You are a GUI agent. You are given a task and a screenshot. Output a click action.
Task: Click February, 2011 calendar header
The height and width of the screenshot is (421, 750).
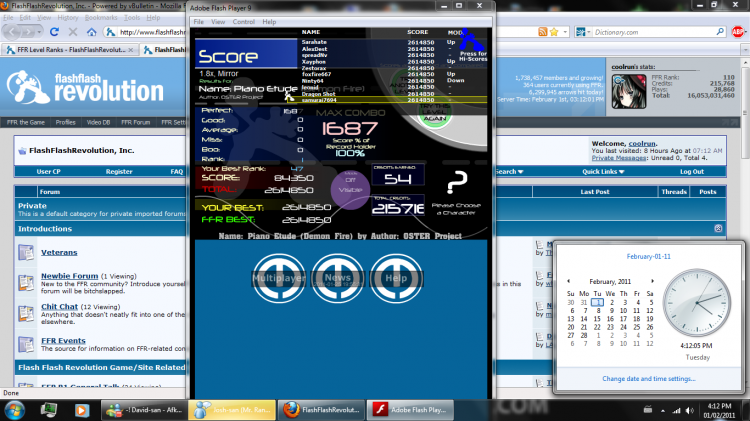click(x=610, y=282)
